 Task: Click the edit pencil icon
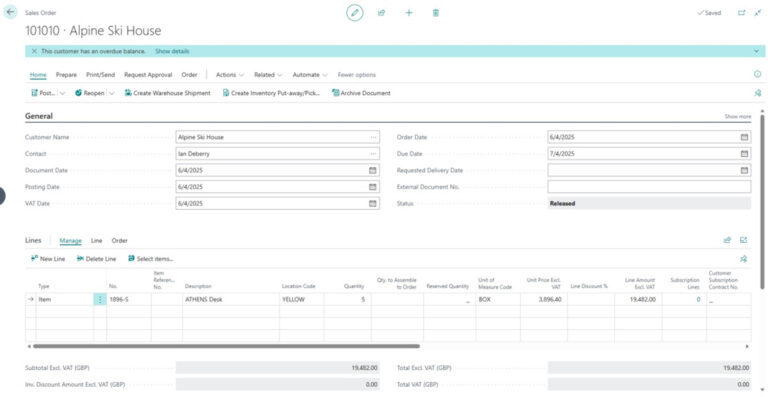click(x=355, y=13)
